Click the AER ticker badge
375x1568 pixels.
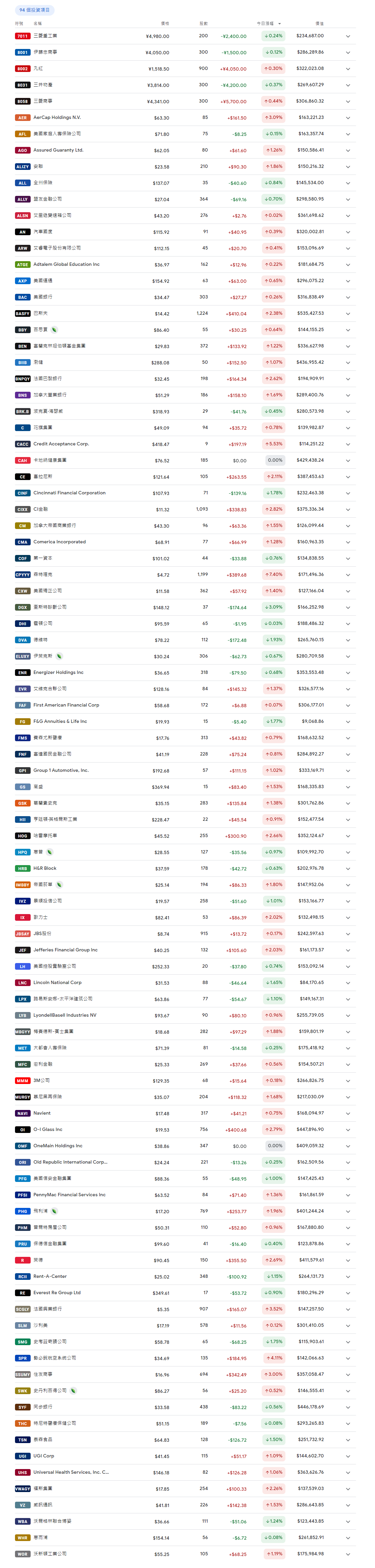[23, 118]
